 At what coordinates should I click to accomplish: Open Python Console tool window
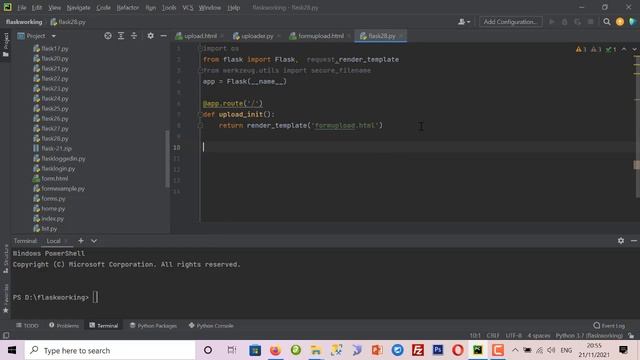click(x=211, y=326)
